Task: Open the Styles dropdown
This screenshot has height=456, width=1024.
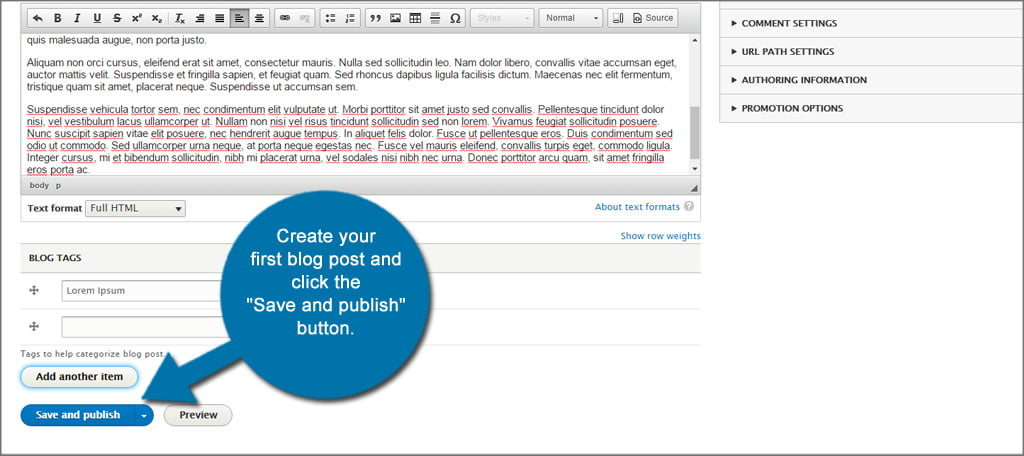Action: pos(502,18)
